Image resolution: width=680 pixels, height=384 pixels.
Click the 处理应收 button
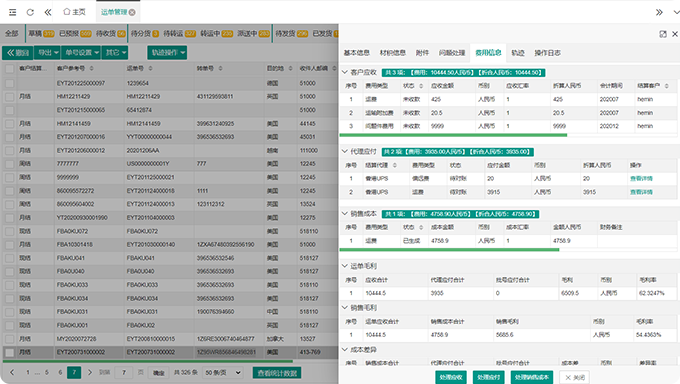click(x=451, y=377)
